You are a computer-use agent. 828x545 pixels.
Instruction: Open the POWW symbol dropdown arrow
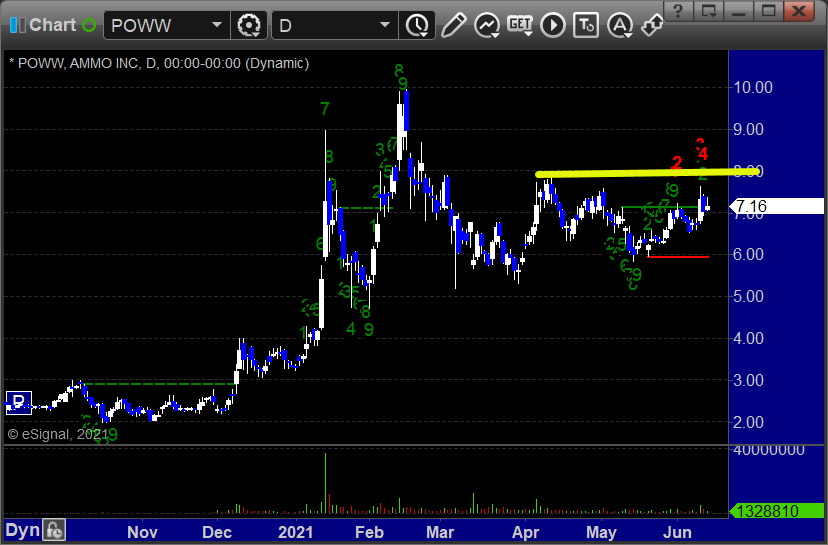(x=217, y=25)
